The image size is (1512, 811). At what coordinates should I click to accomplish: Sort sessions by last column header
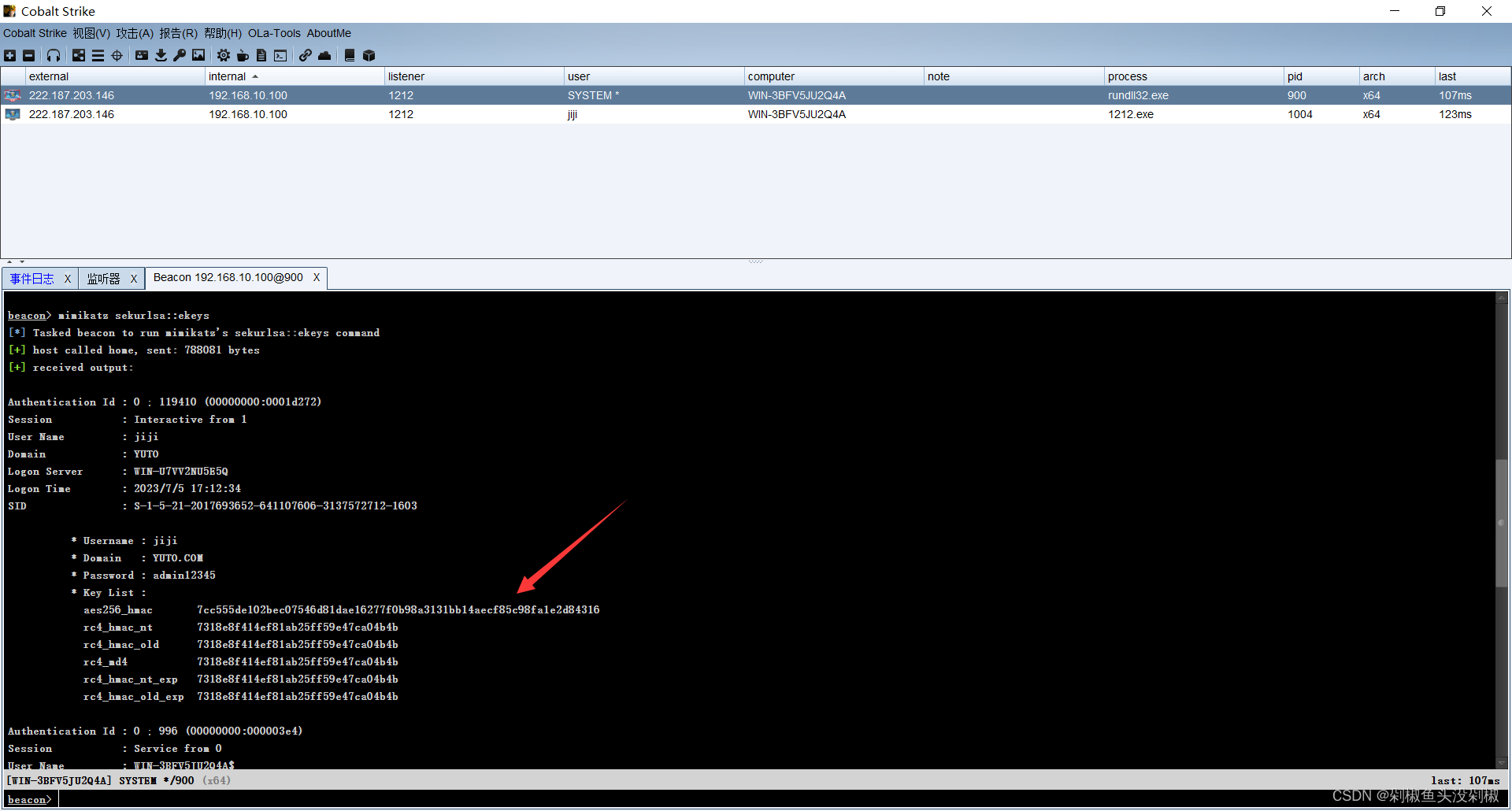click(x=1473, y=76)
